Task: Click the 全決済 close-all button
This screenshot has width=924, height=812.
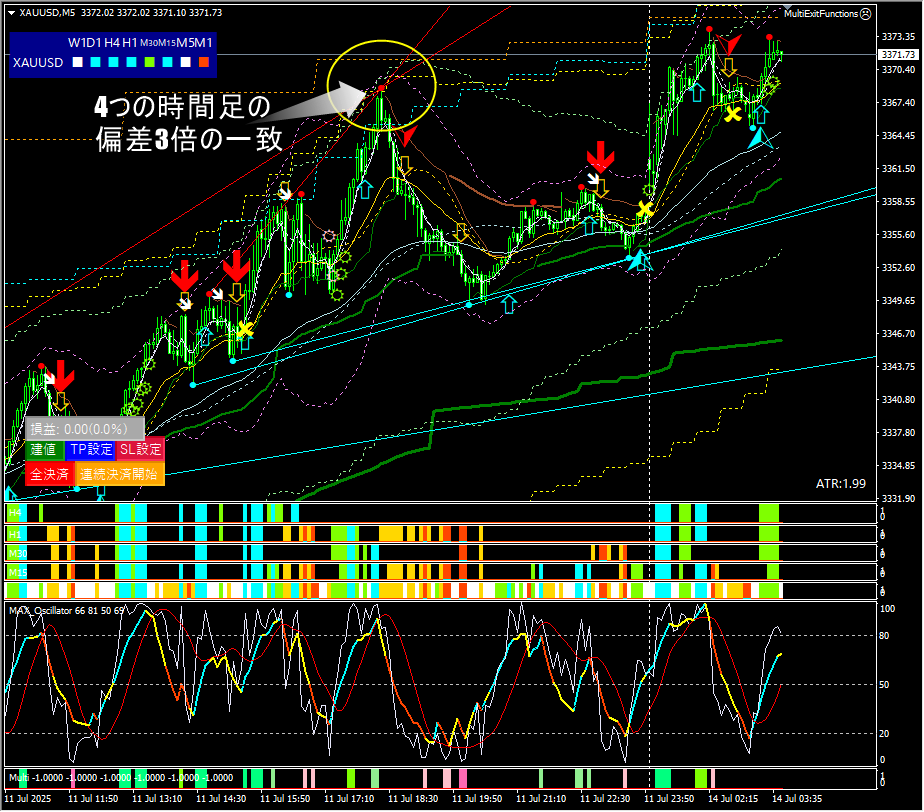Action: pyautogui.click(x=50, y=474)
